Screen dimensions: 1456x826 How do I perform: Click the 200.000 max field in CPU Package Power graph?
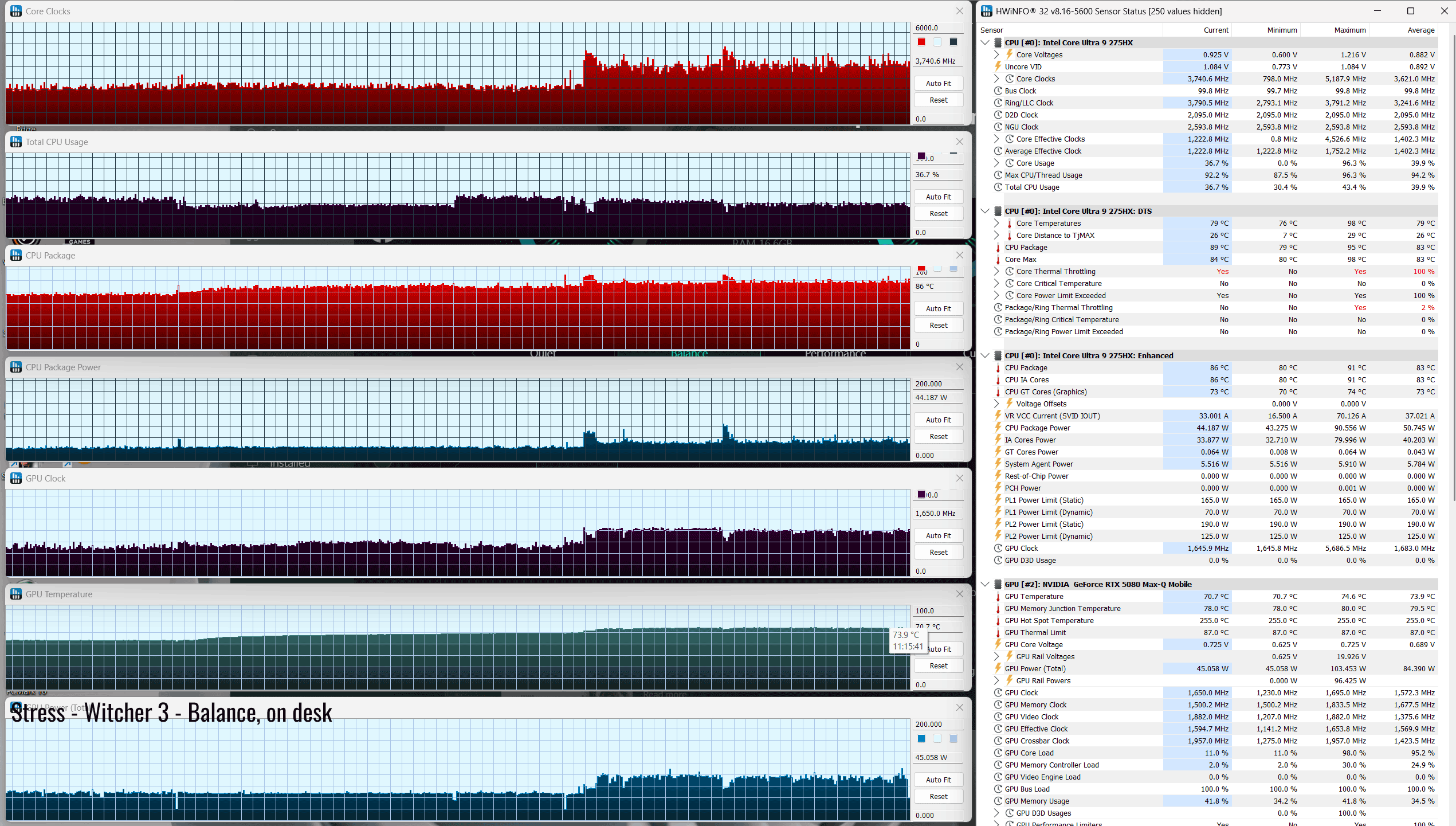(x=938, y=383)
